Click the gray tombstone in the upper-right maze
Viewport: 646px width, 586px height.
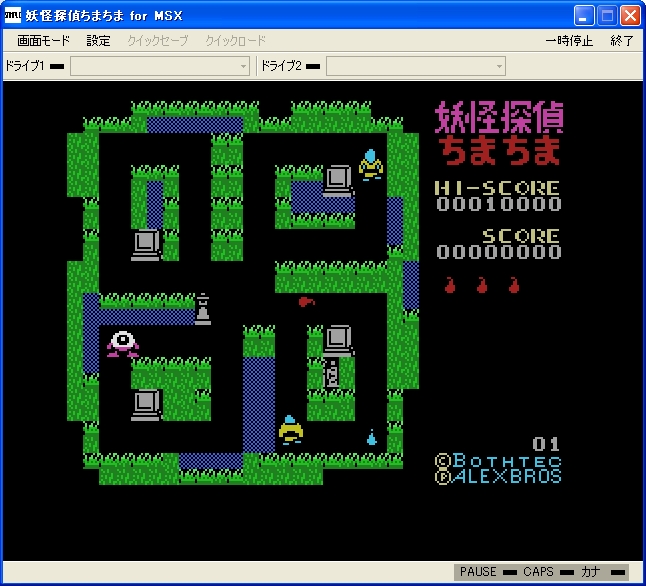click(339, 181)
